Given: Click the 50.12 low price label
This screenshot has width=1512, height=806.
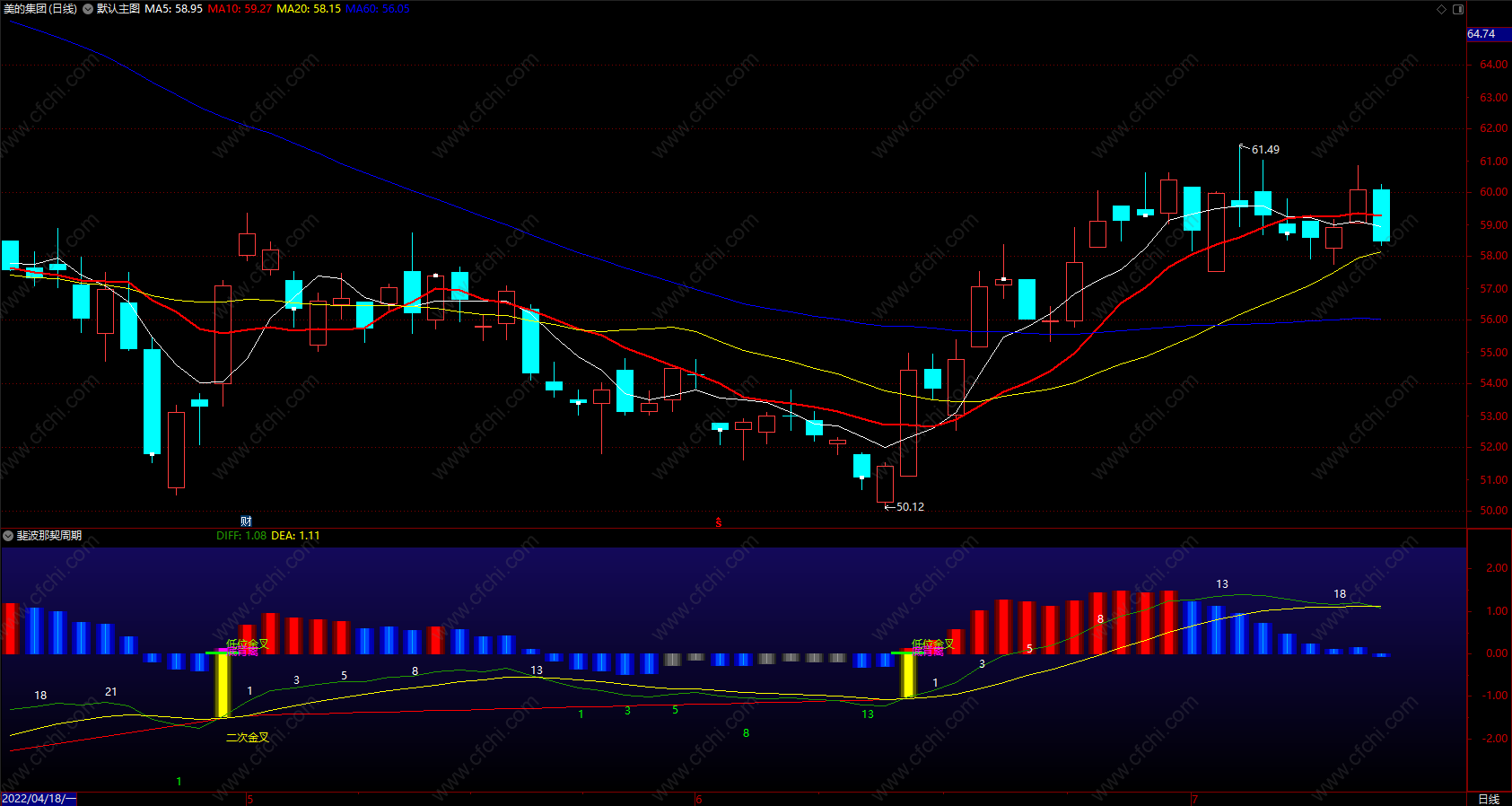Looking at the screenshot, I should (910, 507).
